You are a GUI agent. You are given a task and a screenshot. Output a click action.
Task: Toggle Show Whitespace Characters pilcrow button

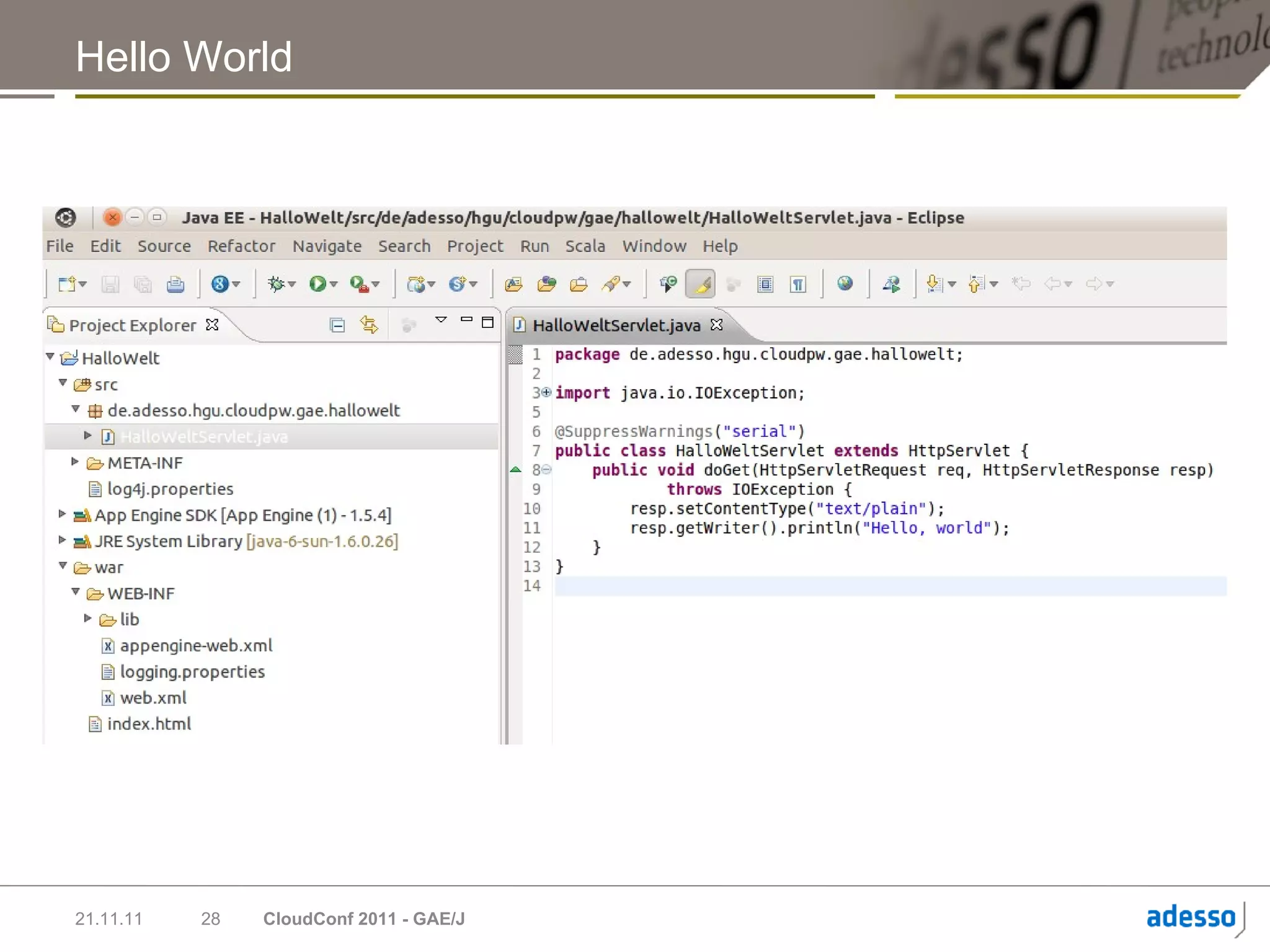797,284
